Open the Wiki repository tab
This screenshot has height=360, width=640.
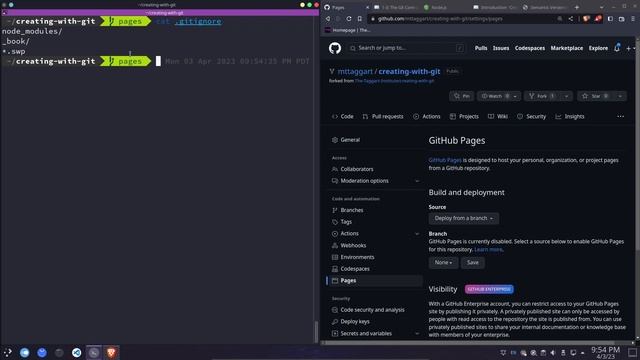tap(498, 116)
